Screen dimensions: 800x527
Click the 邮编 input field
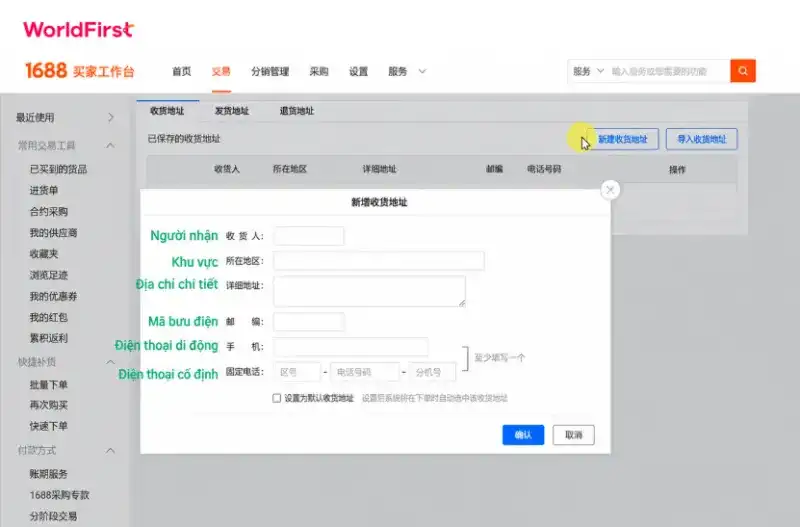[x=309, y=321]
